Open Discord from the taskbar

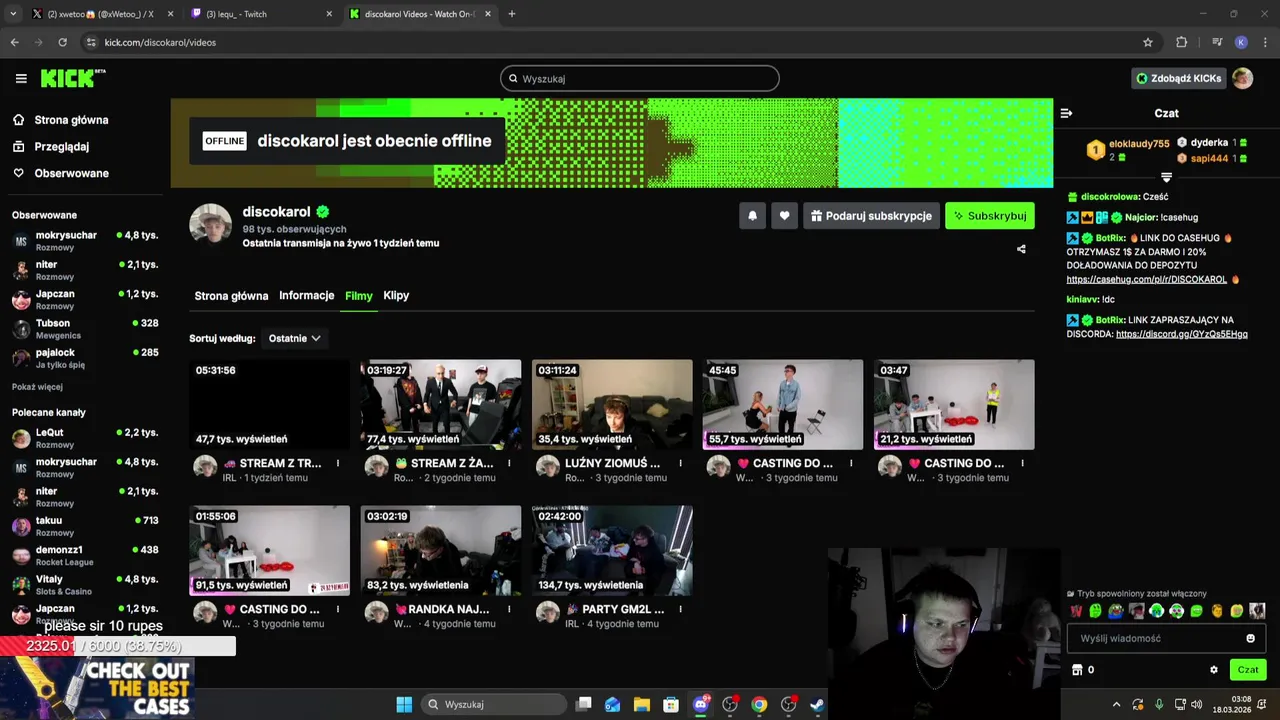point(701,704)
